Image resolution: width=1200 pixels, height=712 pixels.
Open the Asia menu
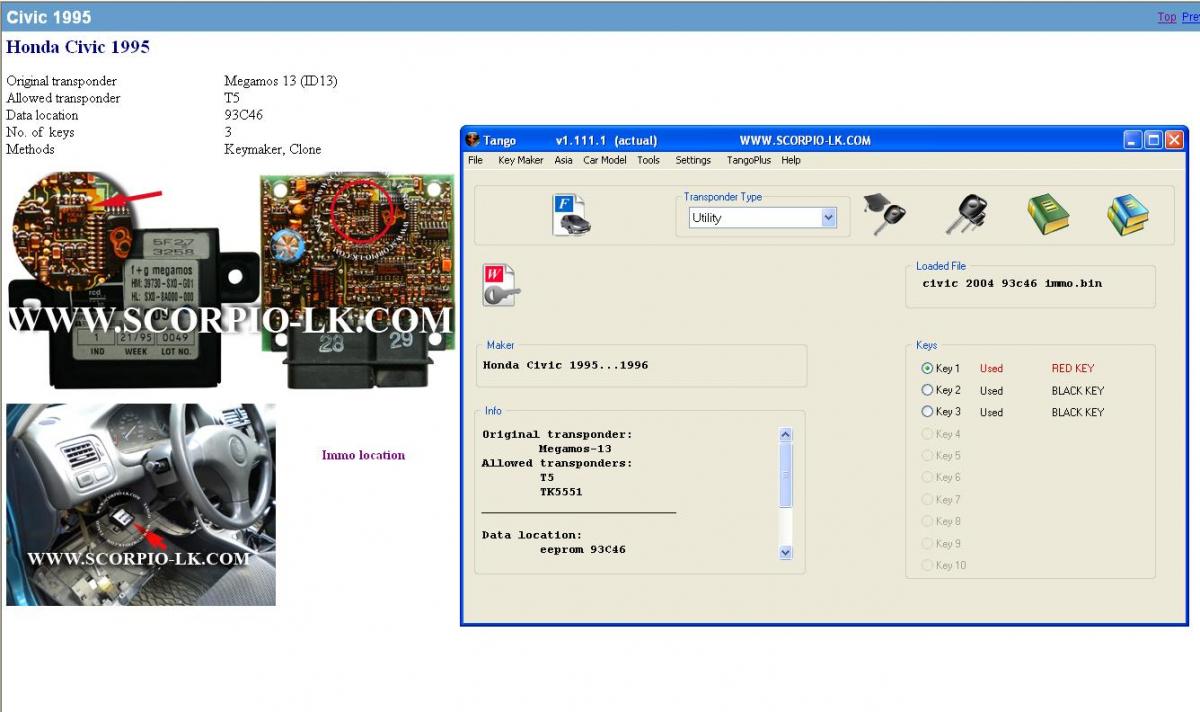pyautogui.click(x=563, y=160)
